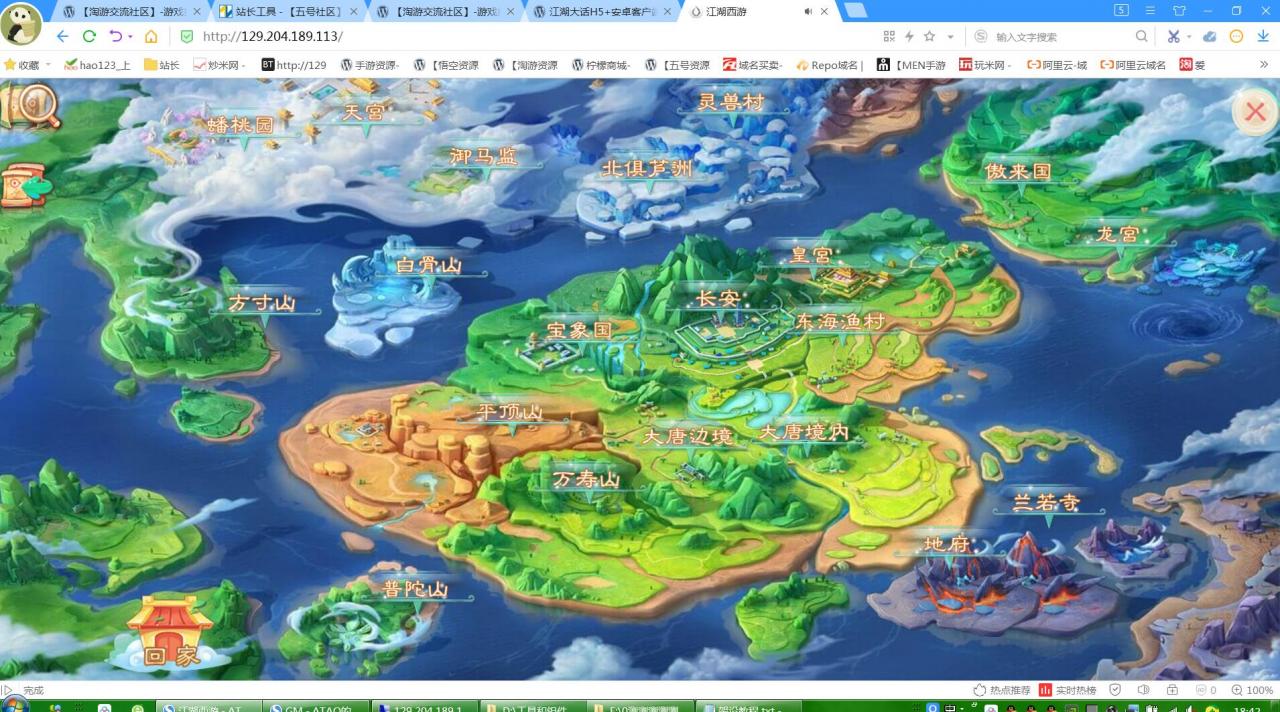The image size is (1280, 712).
Task: Open the downloads arrow icon
Action: coord(1263,36)
